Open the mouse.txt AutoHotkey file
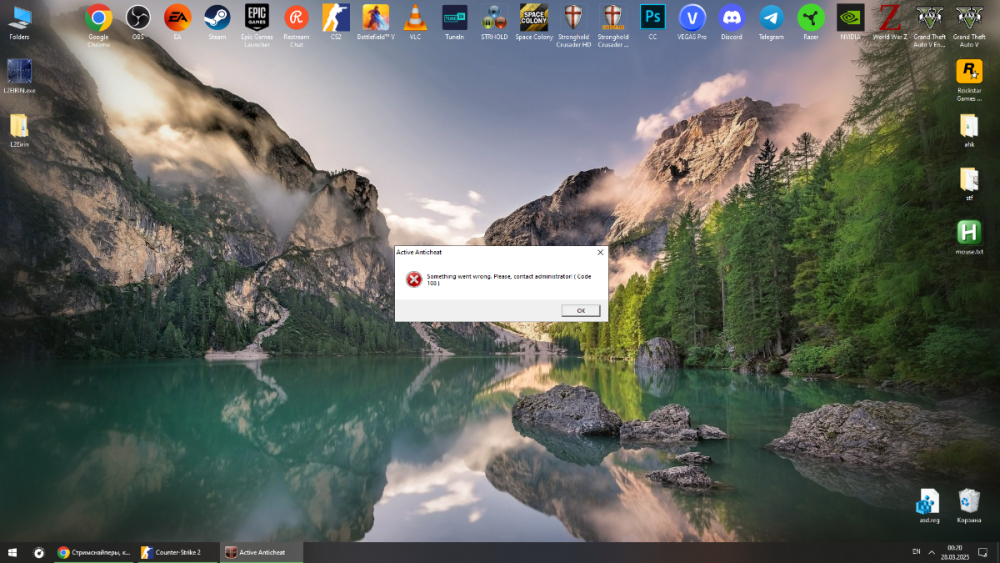The image size is (1000, 563). pos(968,233)
